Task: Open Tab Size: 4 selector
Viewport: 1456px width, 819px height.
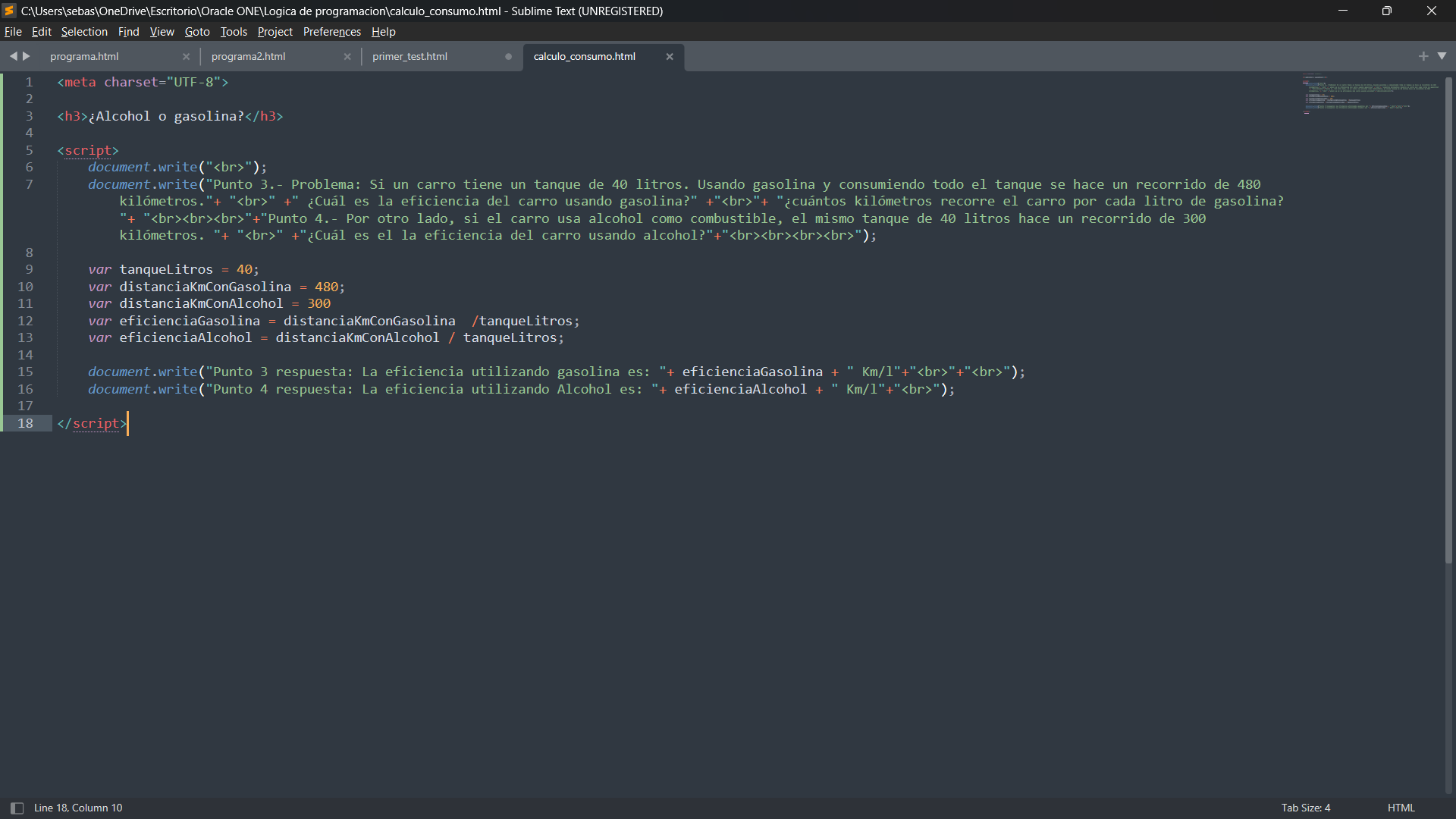Action: click(x=1305, y=808)
